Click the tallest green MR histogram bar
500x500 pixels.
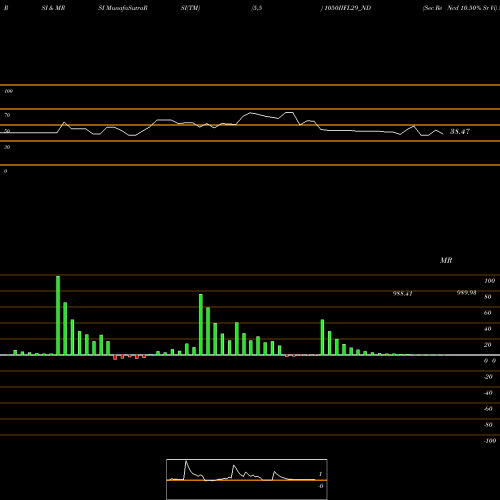tap(58, 315)
